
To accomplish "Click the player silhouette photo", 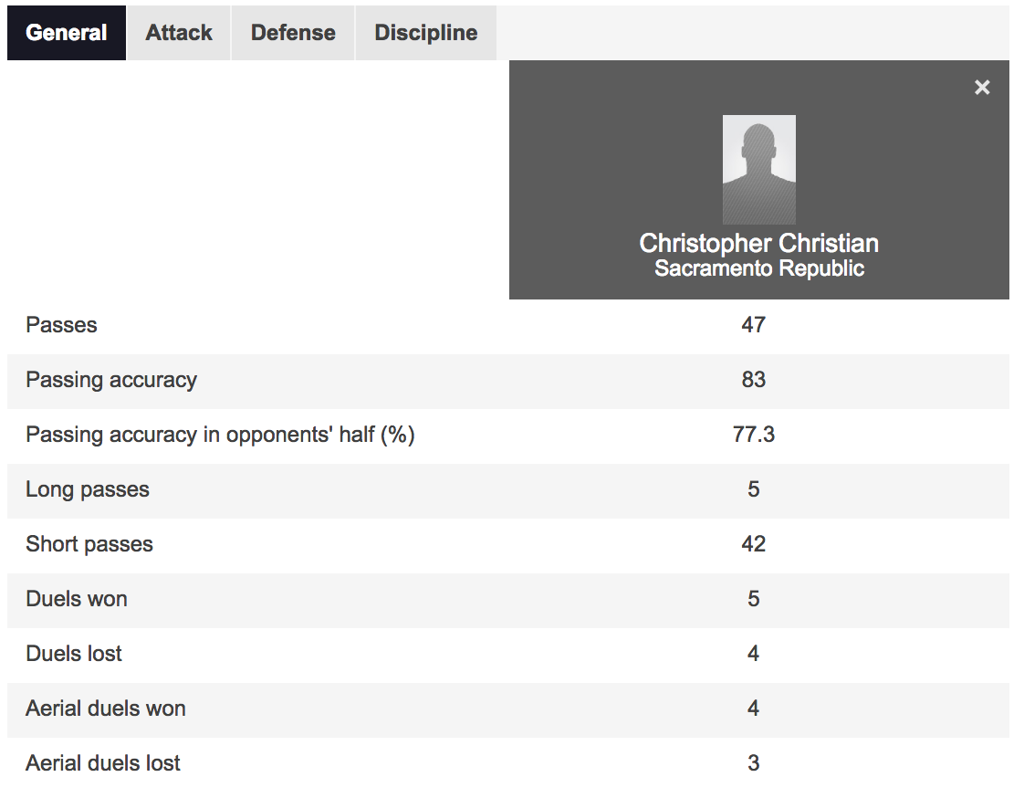I will pos(759,170).
